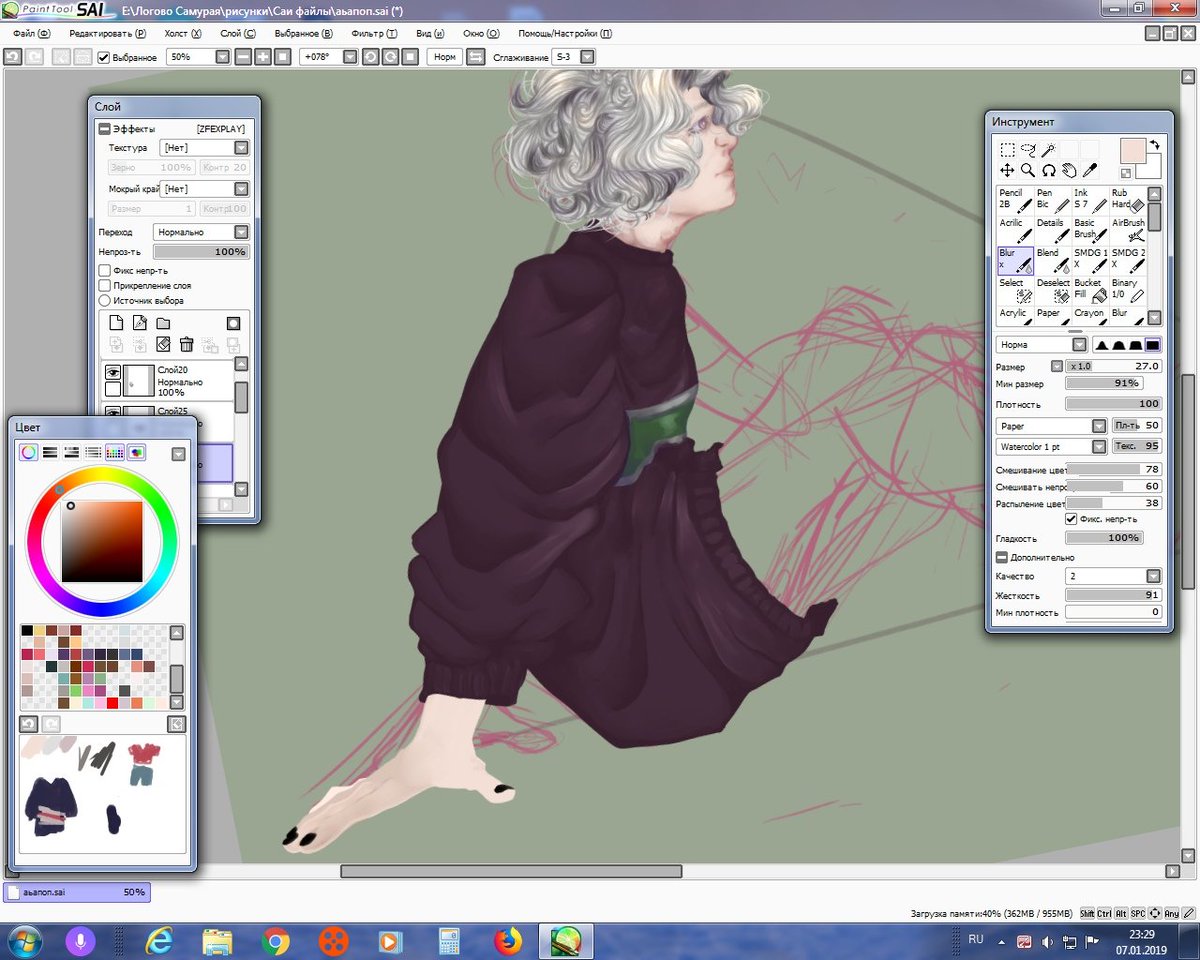Select Источник выбора radio option
This screenshot has width=1200, height=960.
pyautogui.click(x=104, y=300)
